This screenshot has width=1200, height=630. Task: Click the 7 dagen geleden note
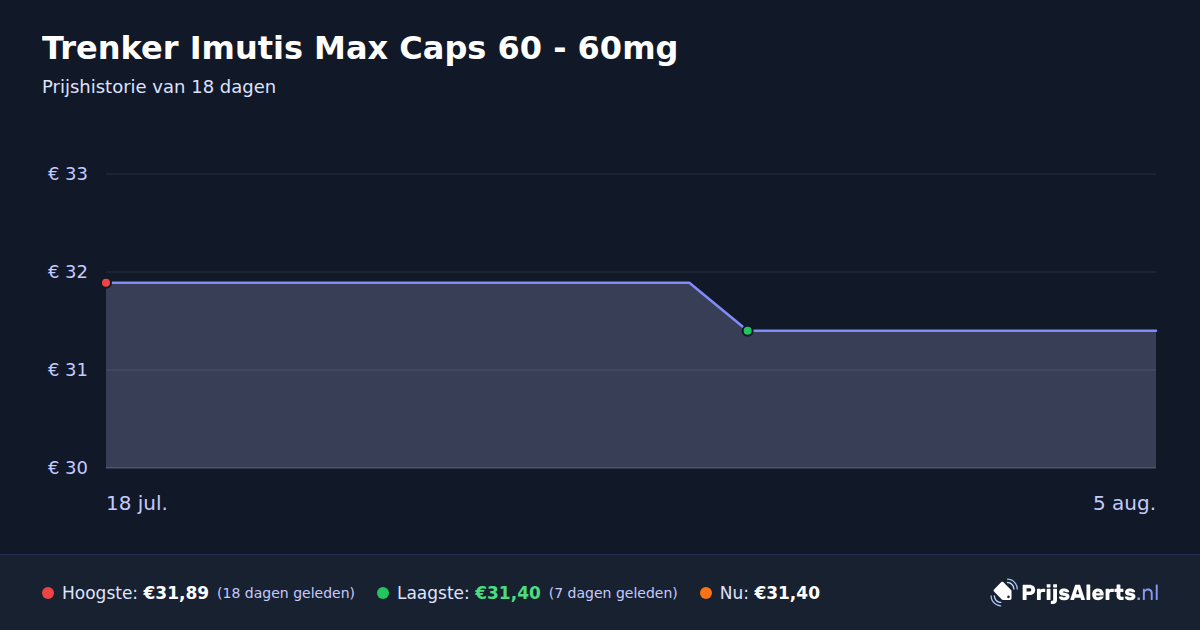613,593
